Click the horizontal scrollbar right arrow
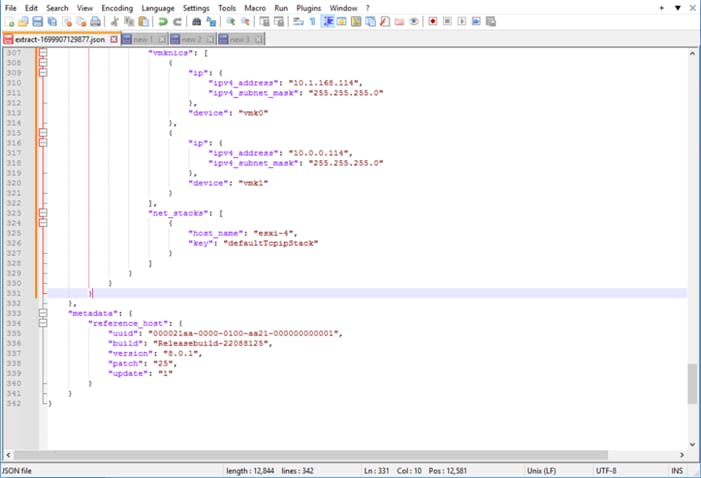The height and width of the screenshot is (478, 701). [682, 455]
